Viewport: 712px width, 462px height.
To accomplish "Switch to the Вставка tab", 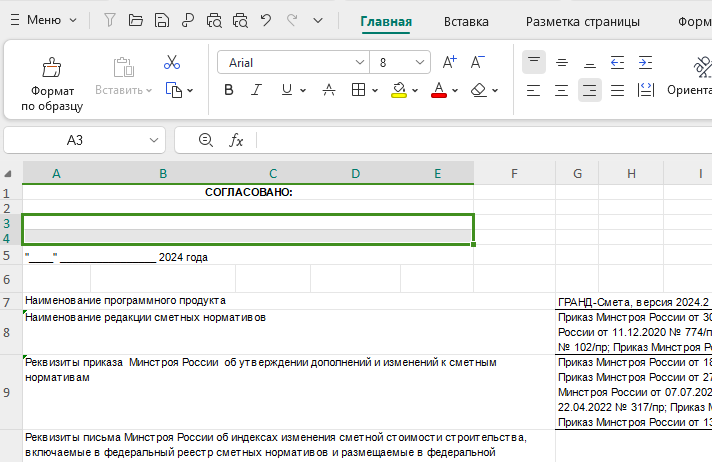I will click(466, 21).
